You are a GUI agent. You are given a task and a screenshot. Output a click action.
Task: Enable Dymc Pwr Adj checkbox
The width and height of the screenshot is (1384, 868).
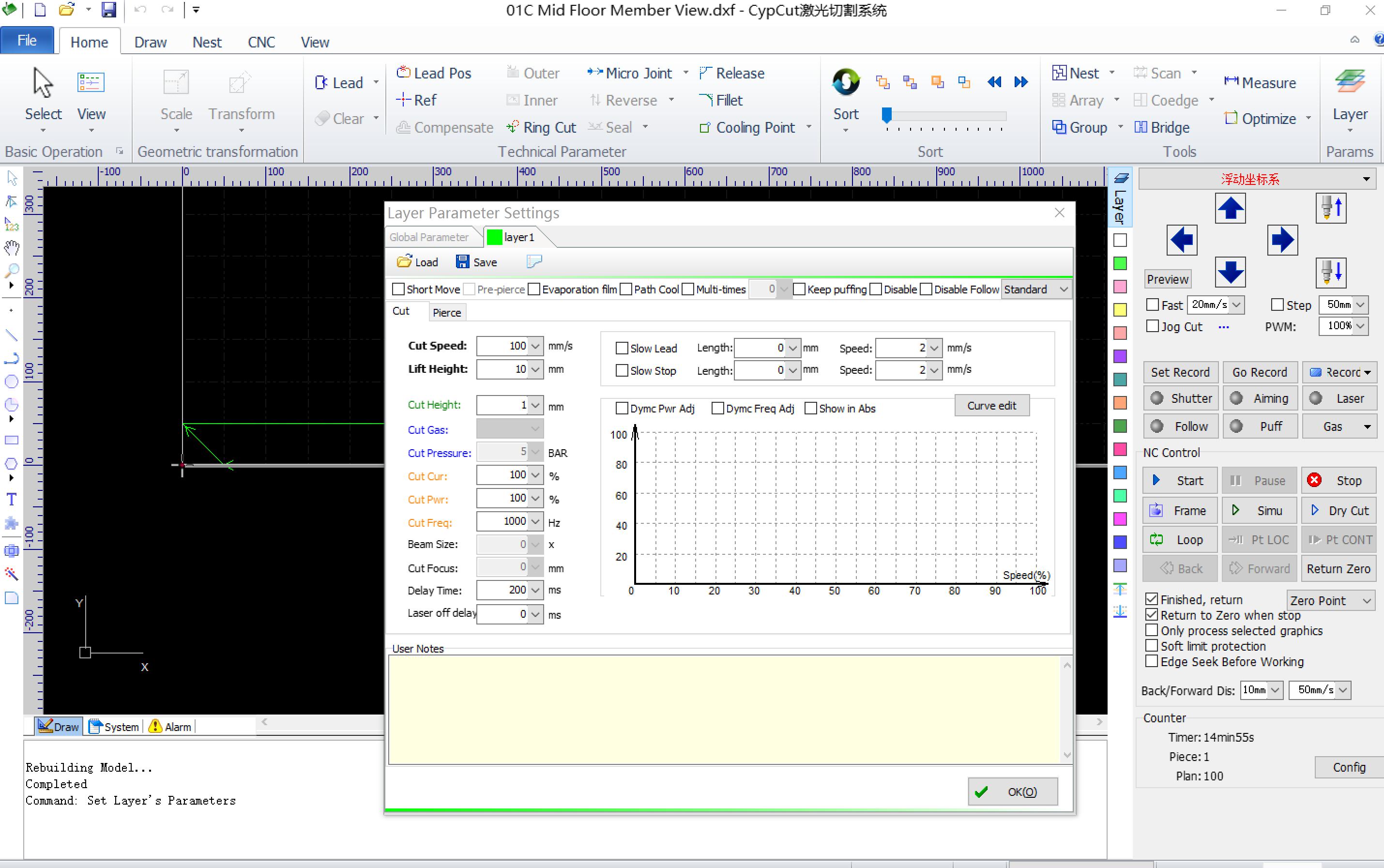click(622, 408)
